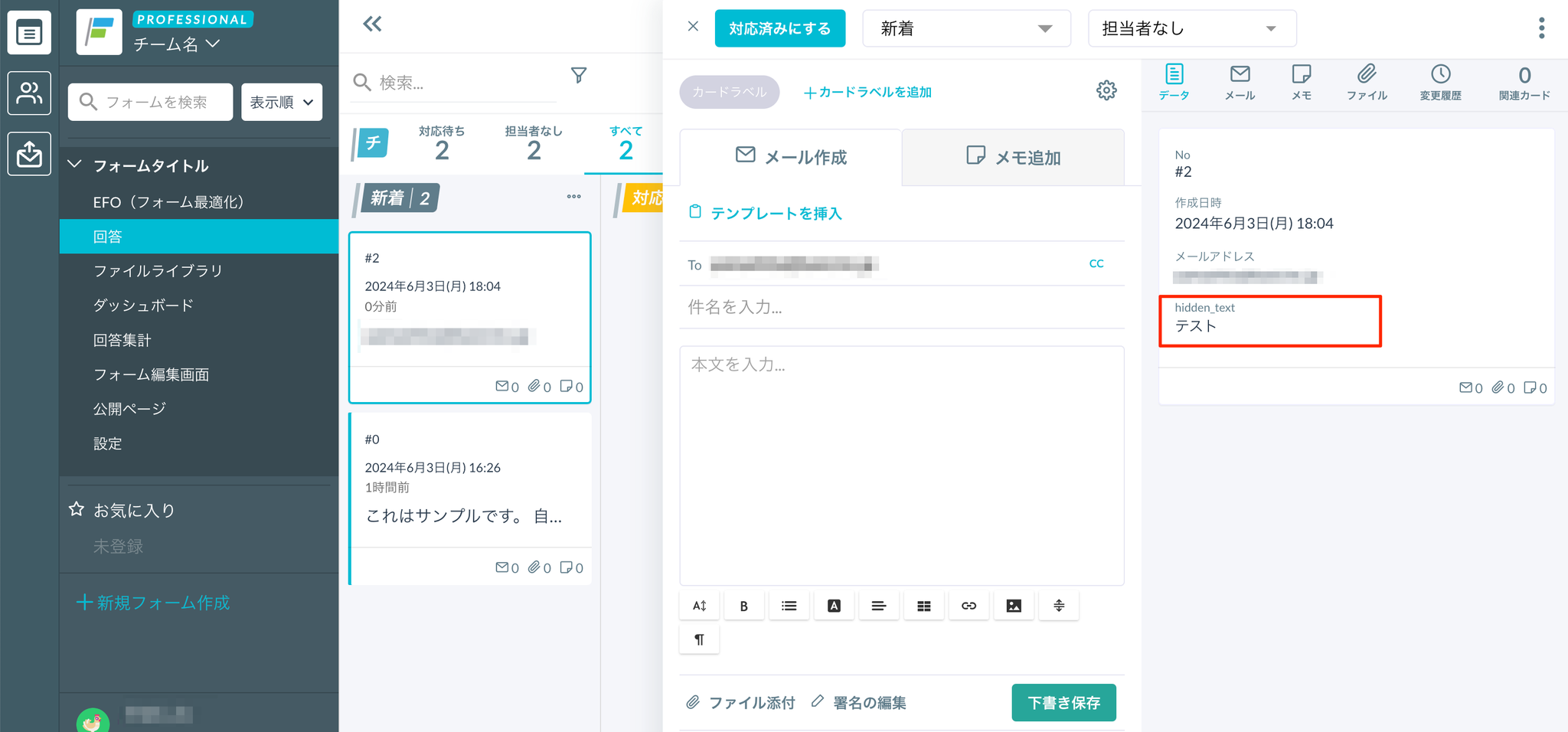1568x732 pixels.
Task: Focus the フォームを検索 search field
Action: 150,102
